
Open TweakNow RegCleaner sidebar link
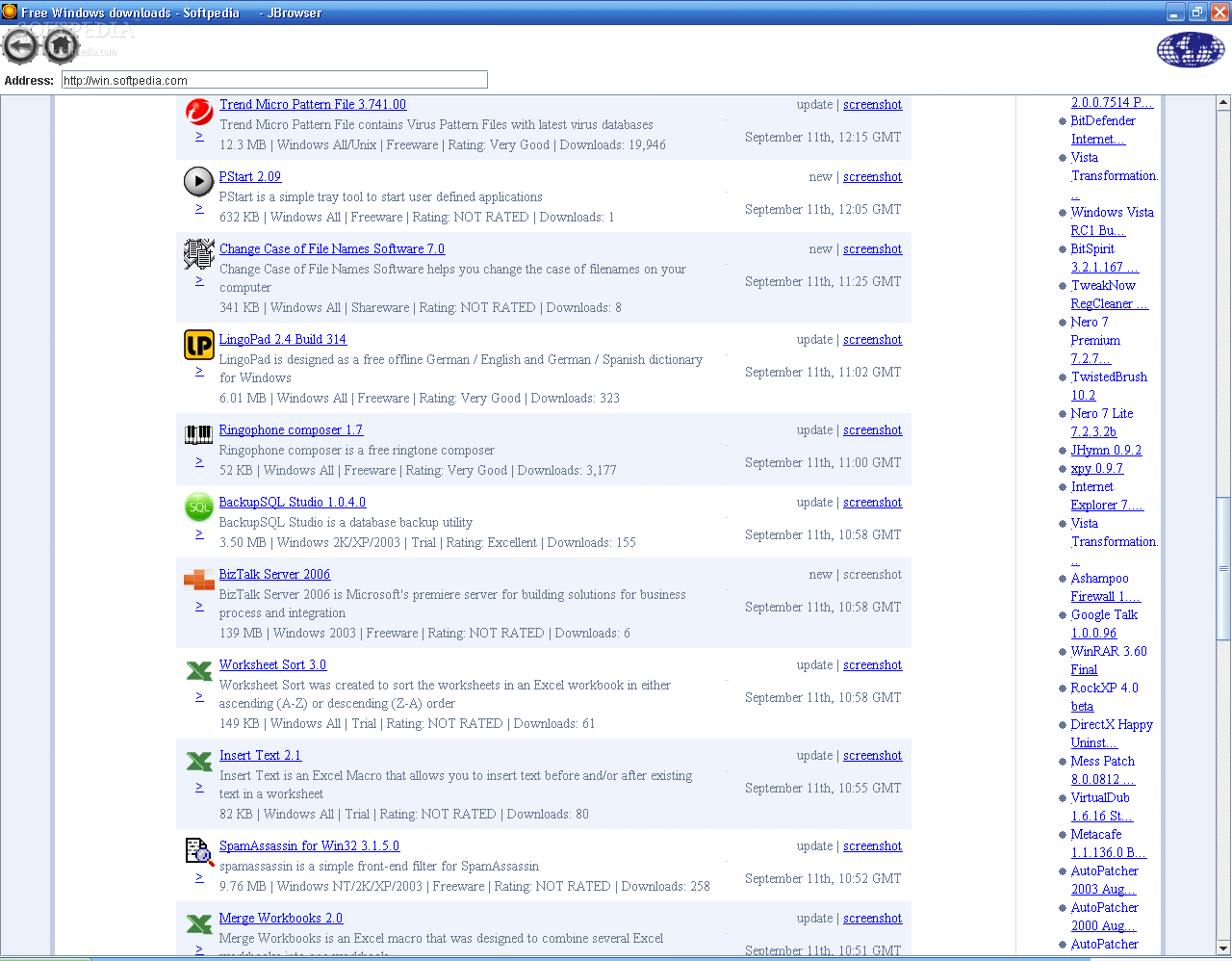(x=1110, y=295)
